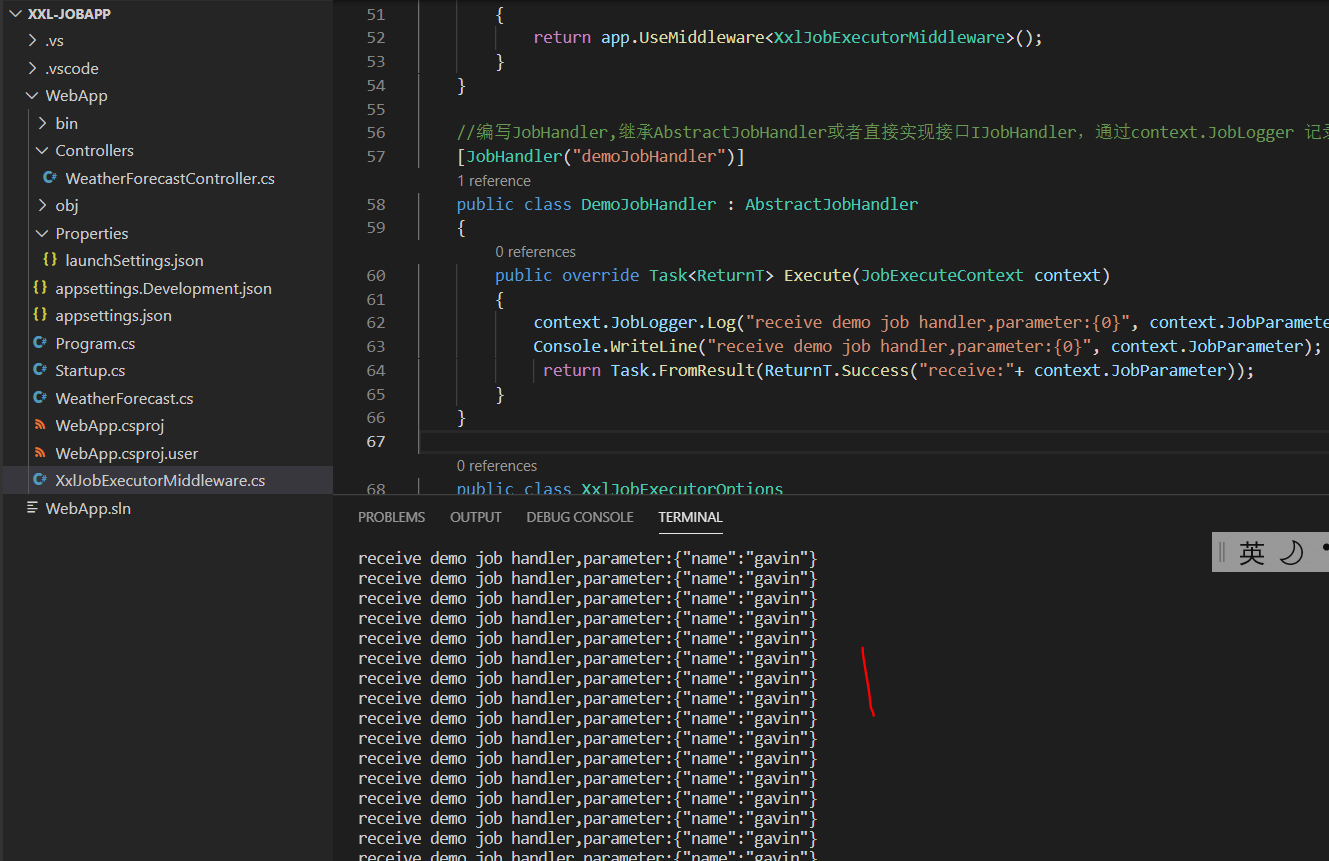Expand the bin folder

tap(42, 124)
